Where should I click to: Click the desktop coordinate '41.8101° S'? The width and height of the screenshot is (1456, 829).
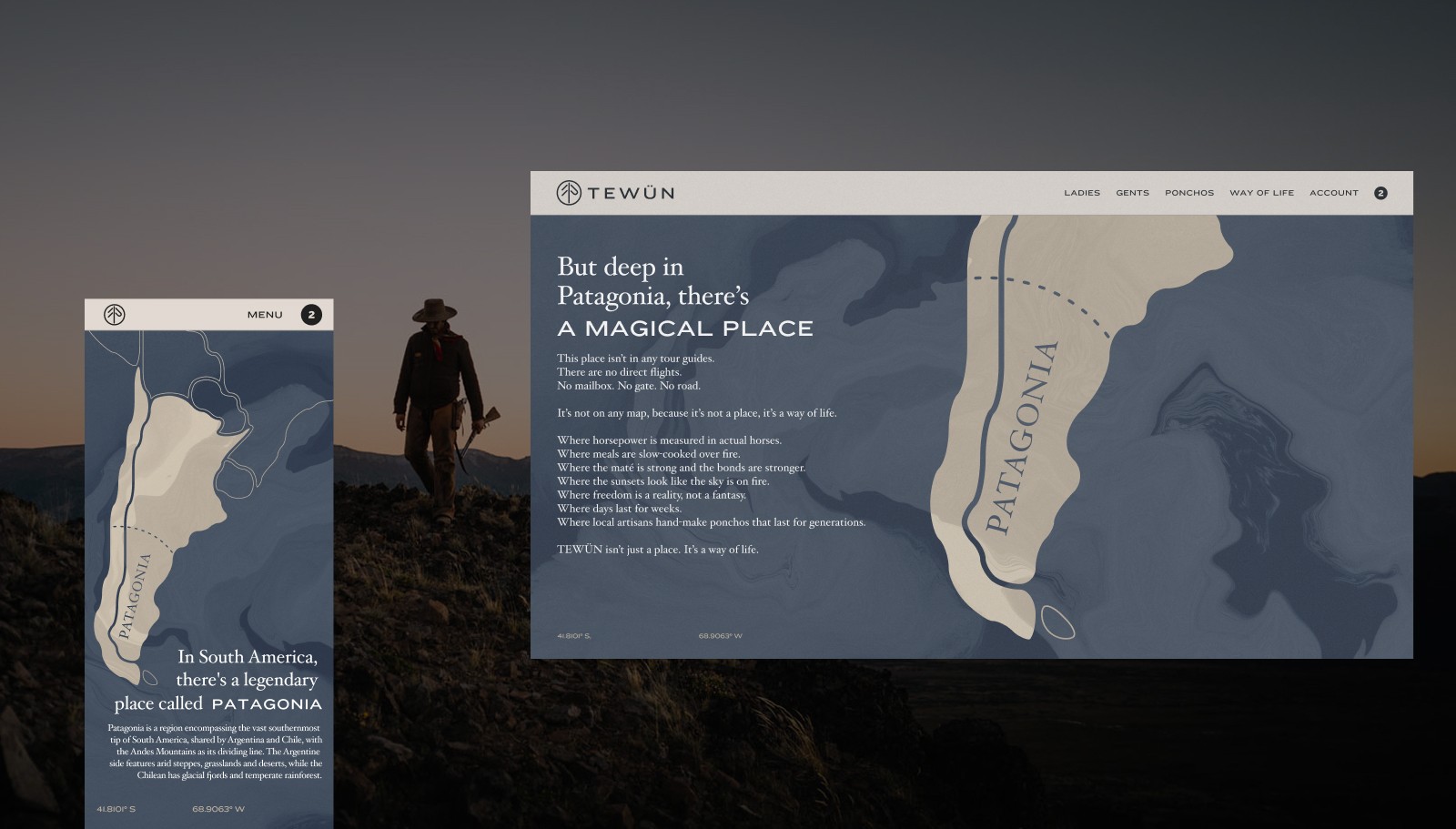pos(574,636)
